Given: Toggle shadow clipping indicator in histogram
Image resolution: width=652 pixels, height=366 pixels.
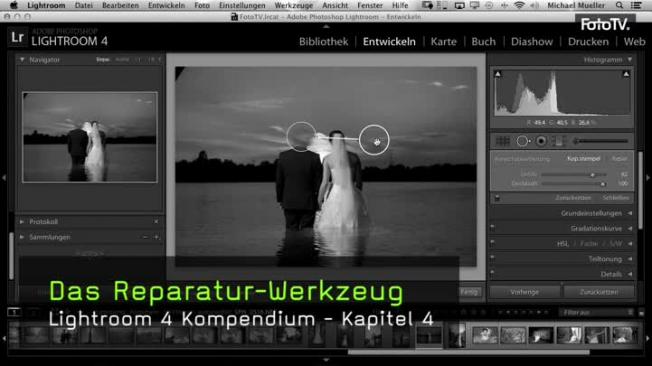Looking at the screenshot, I should 498,74.
